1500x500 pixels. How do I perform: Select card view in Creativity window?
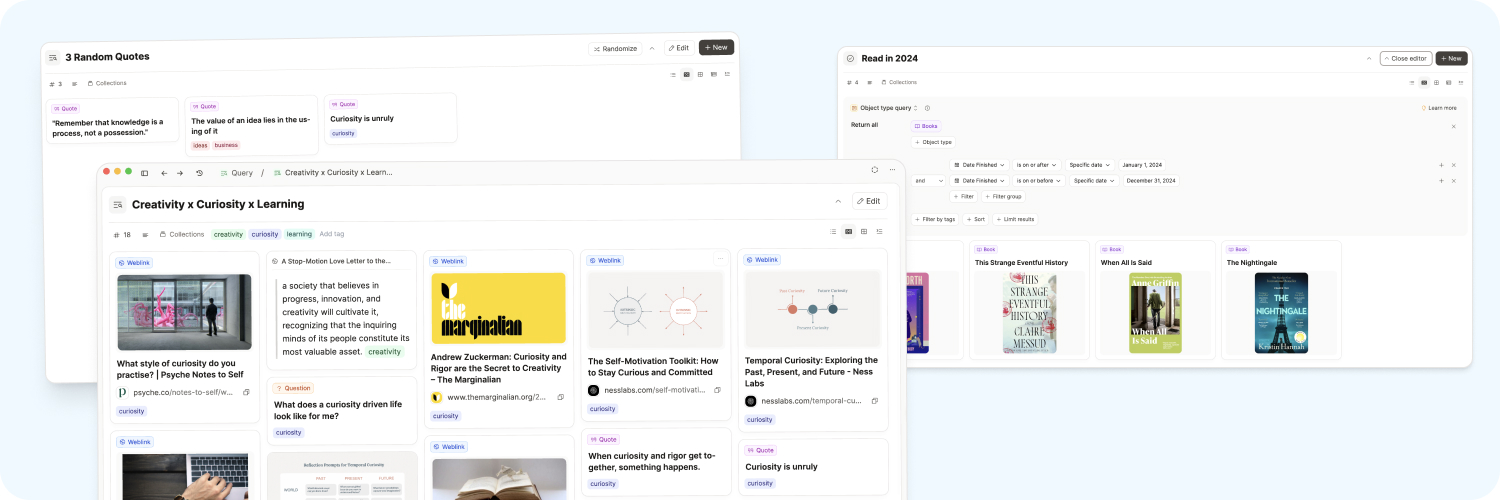pyautogui.click(x=848, y=231)
